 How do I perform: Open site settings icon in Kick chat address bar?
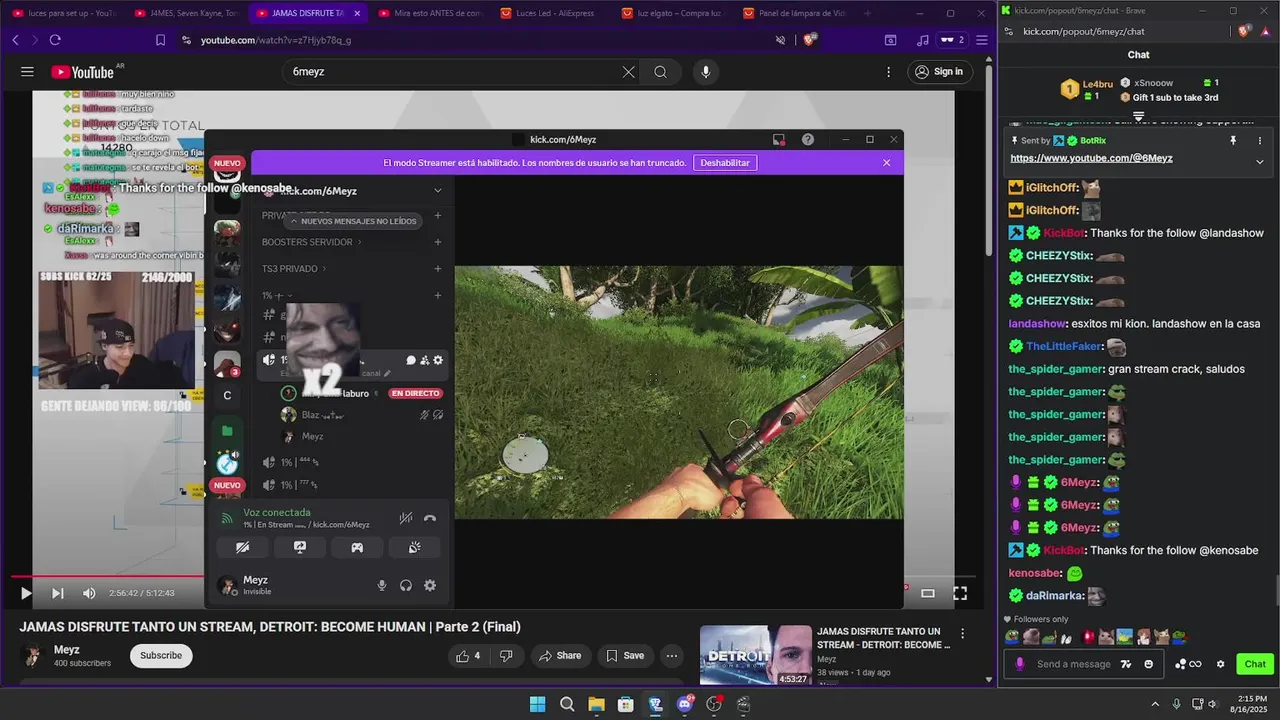[x=1008, y=31]
